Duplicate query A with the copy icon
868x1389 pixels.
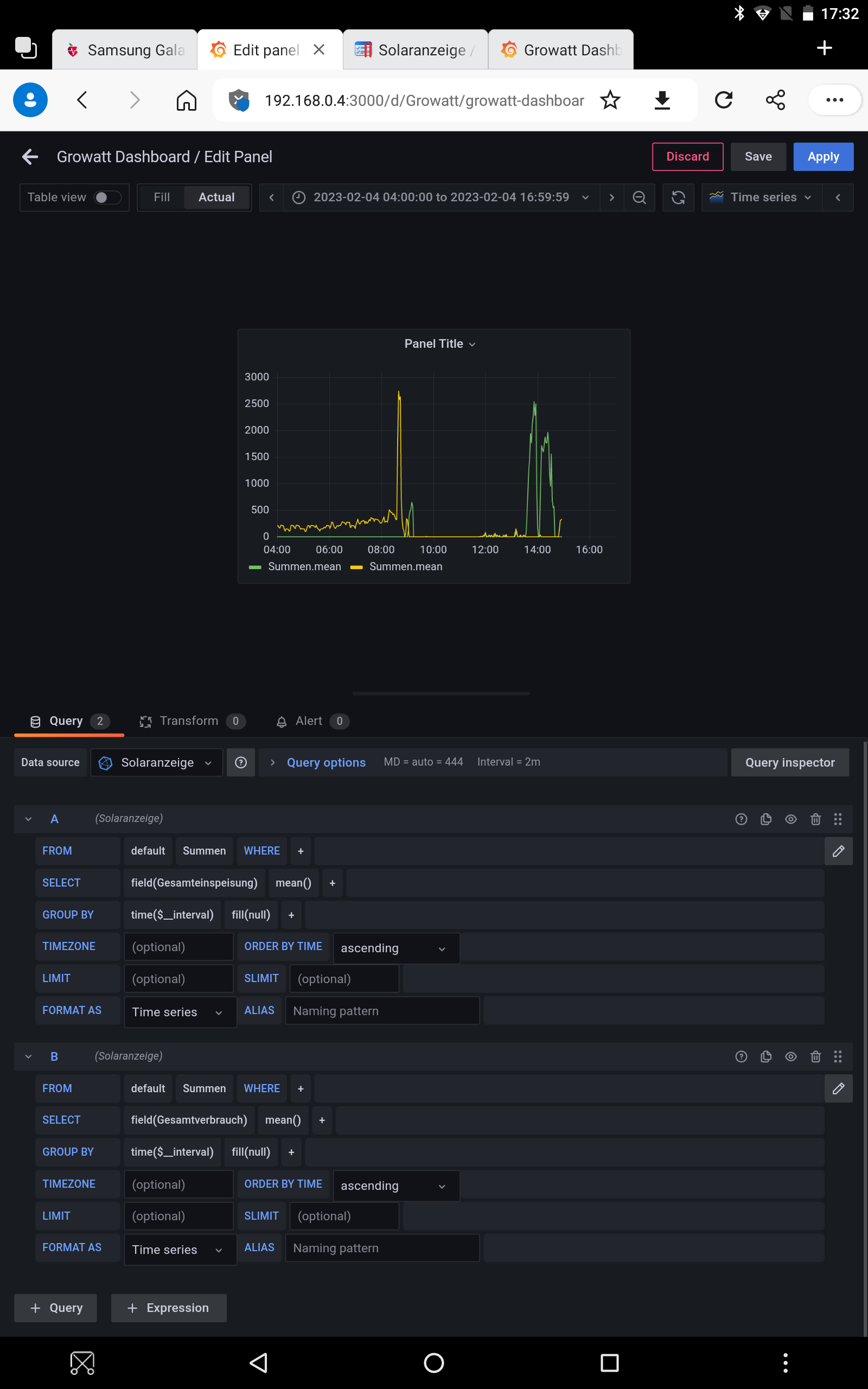[x=766, y=819]
